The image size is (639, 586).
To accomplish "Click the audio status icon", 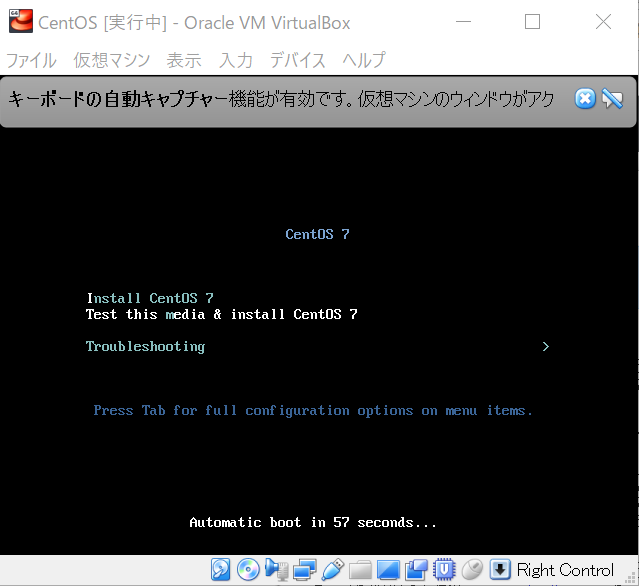I will point(277,569).
